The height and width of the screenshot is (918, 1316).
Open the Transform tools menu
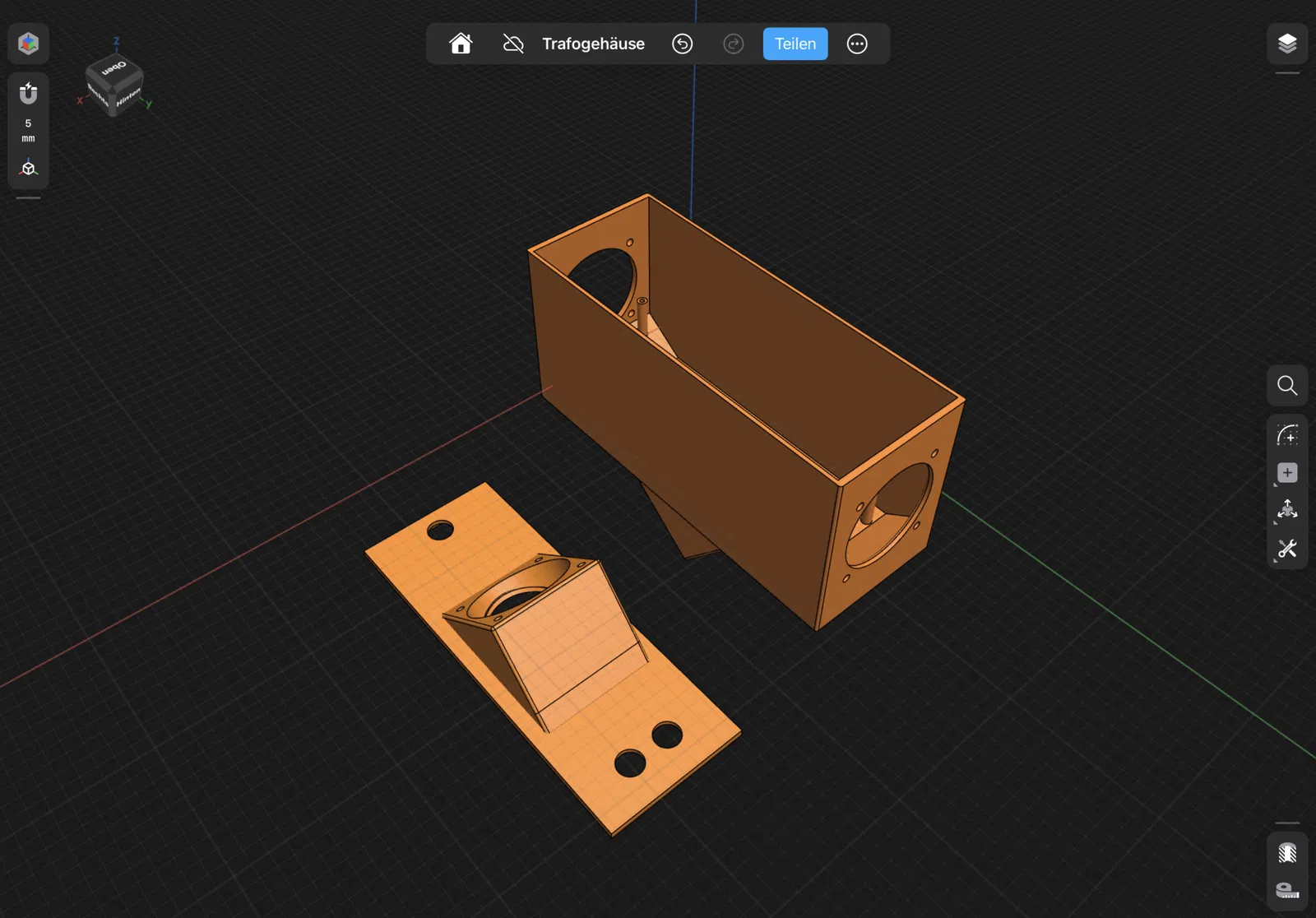pyautogui.click(x=1287, y=511)
